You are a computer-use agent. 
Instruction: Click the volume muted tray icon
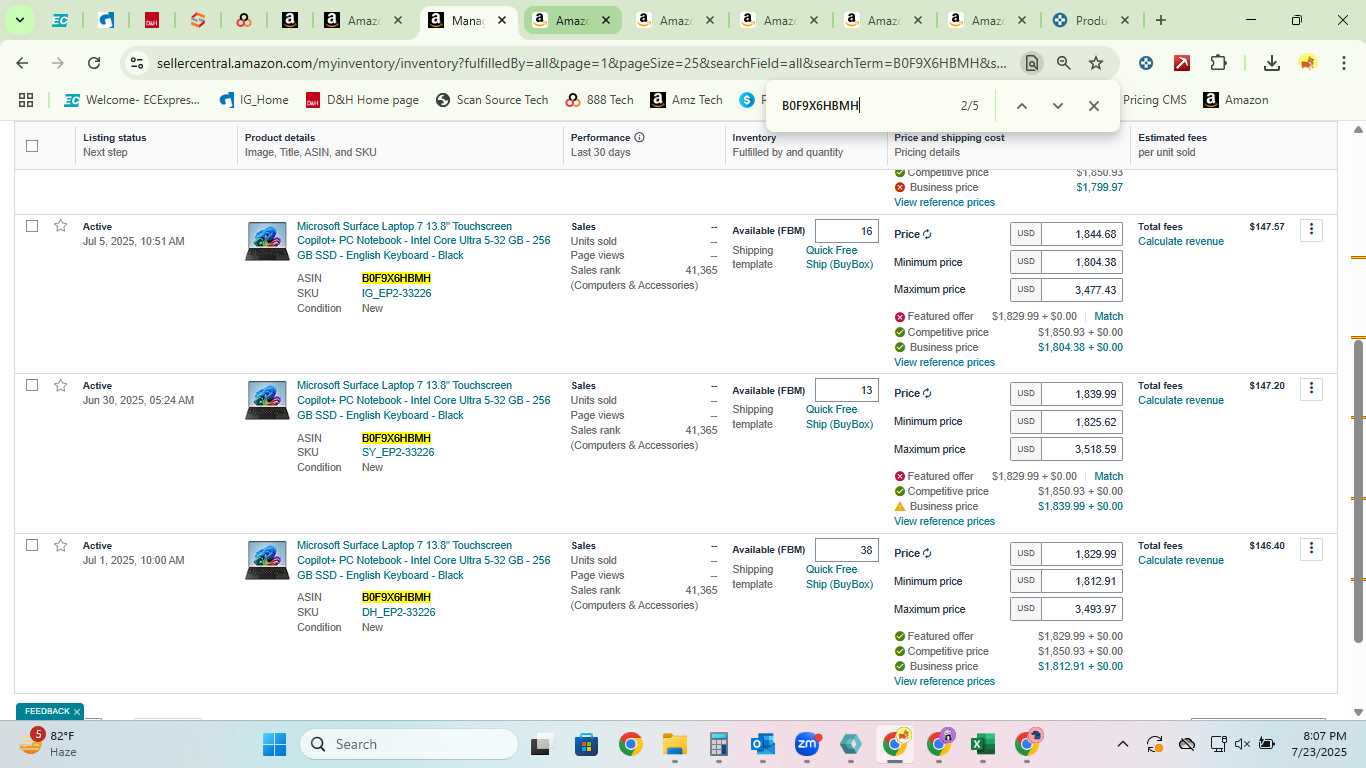coord(1242,744)
